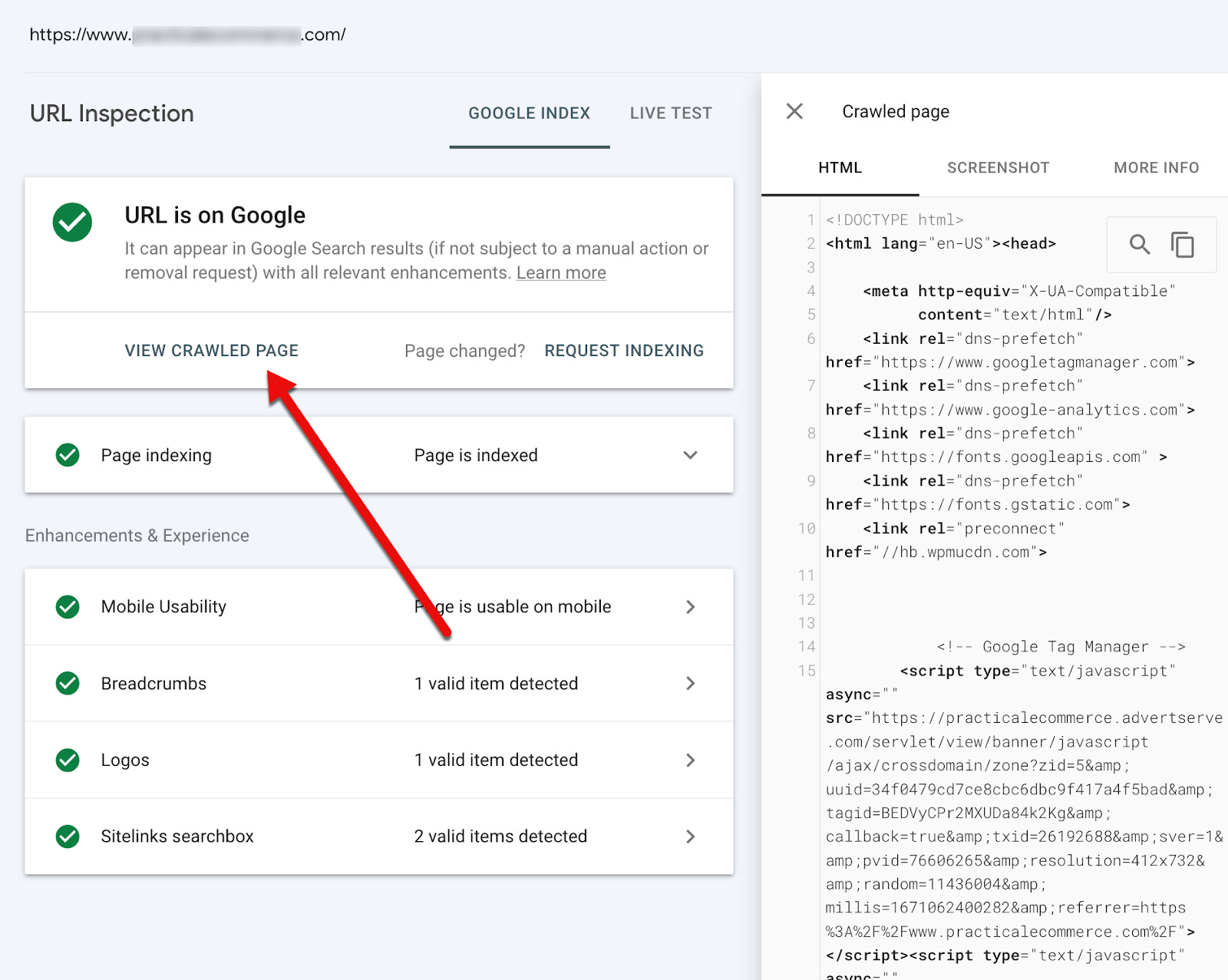1228x980 pixels.
Task: Click the Page changed? text
Action: click(465, 351)
